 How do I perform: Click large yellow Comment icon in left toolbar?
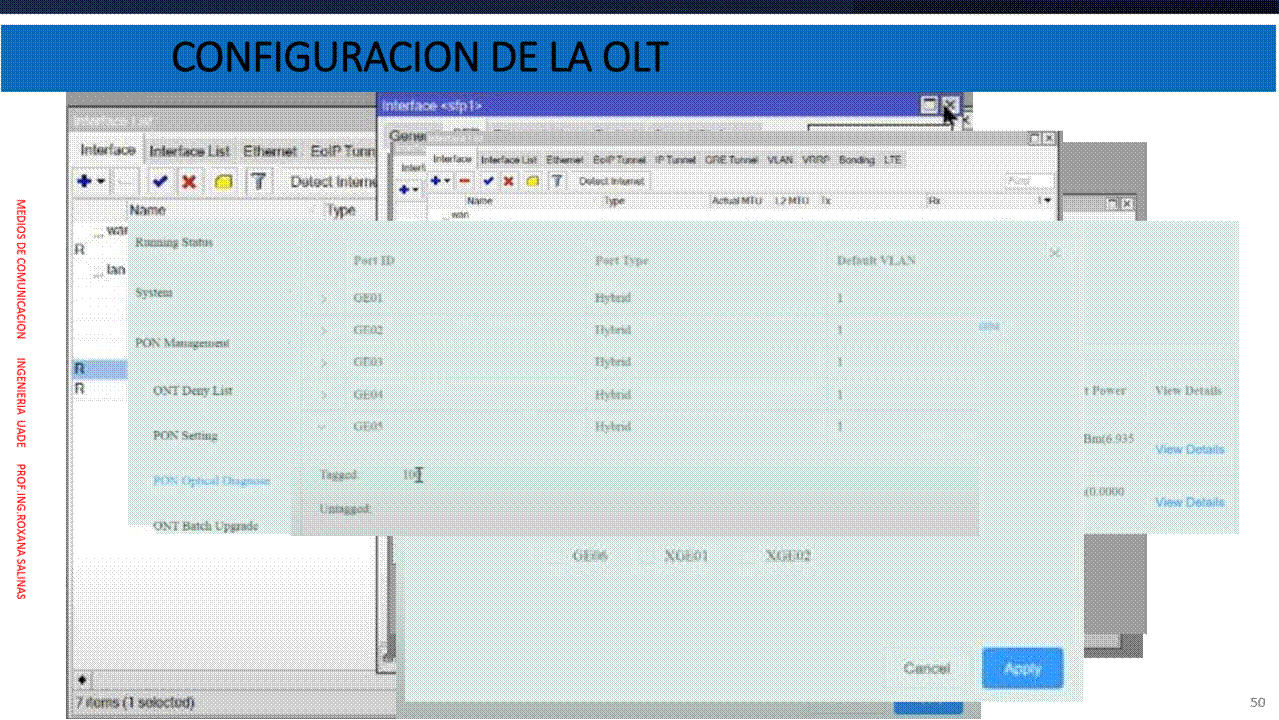click(x=224, y=182)
